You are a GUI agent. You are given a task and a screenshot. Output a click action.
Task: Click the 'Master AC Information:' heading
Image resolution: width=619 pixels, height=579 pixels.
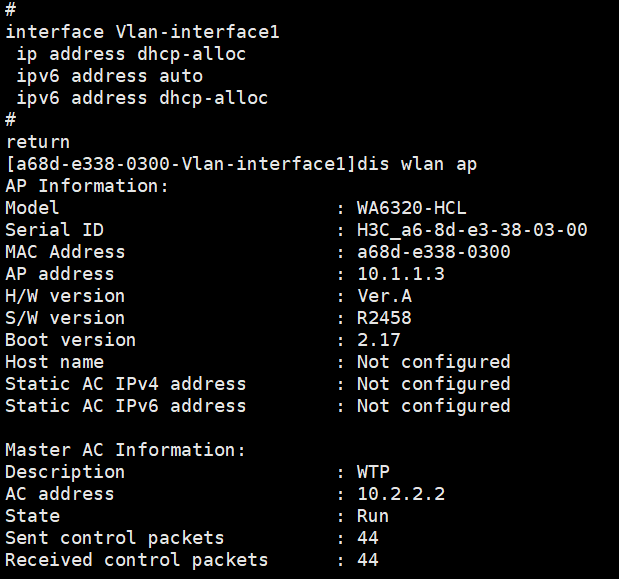point(125,450)
